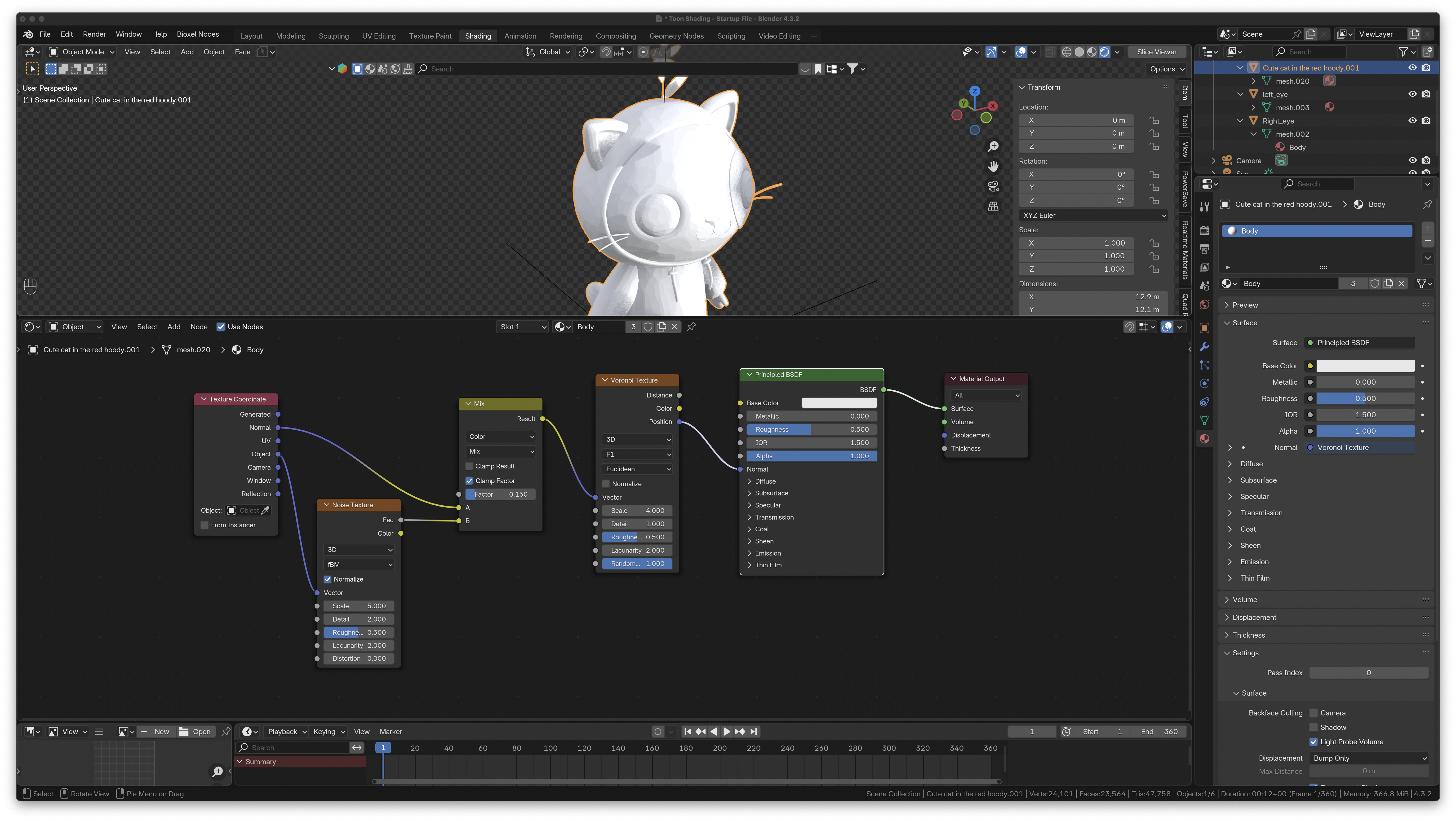Click Base Color swatch on Principled BSDF node
Viewport: 1456px width, 821px height.
[x=839, y=403]
